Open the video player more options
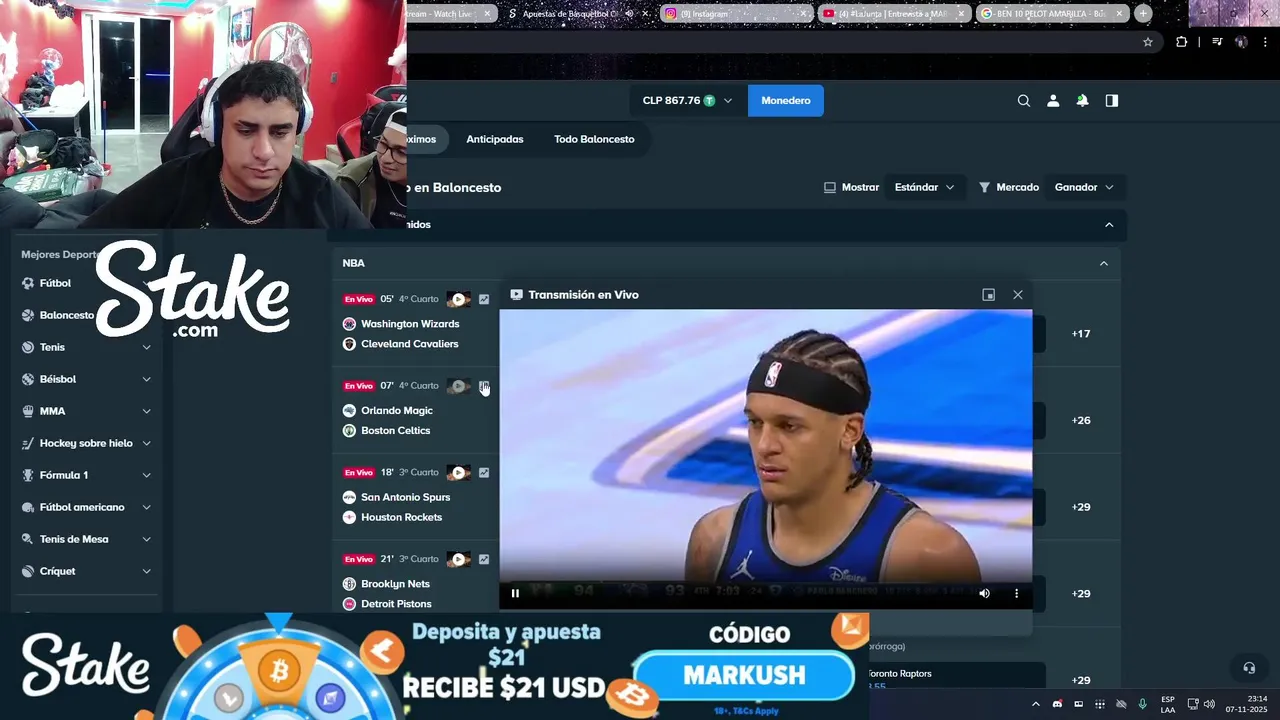 click(1016, 593)
